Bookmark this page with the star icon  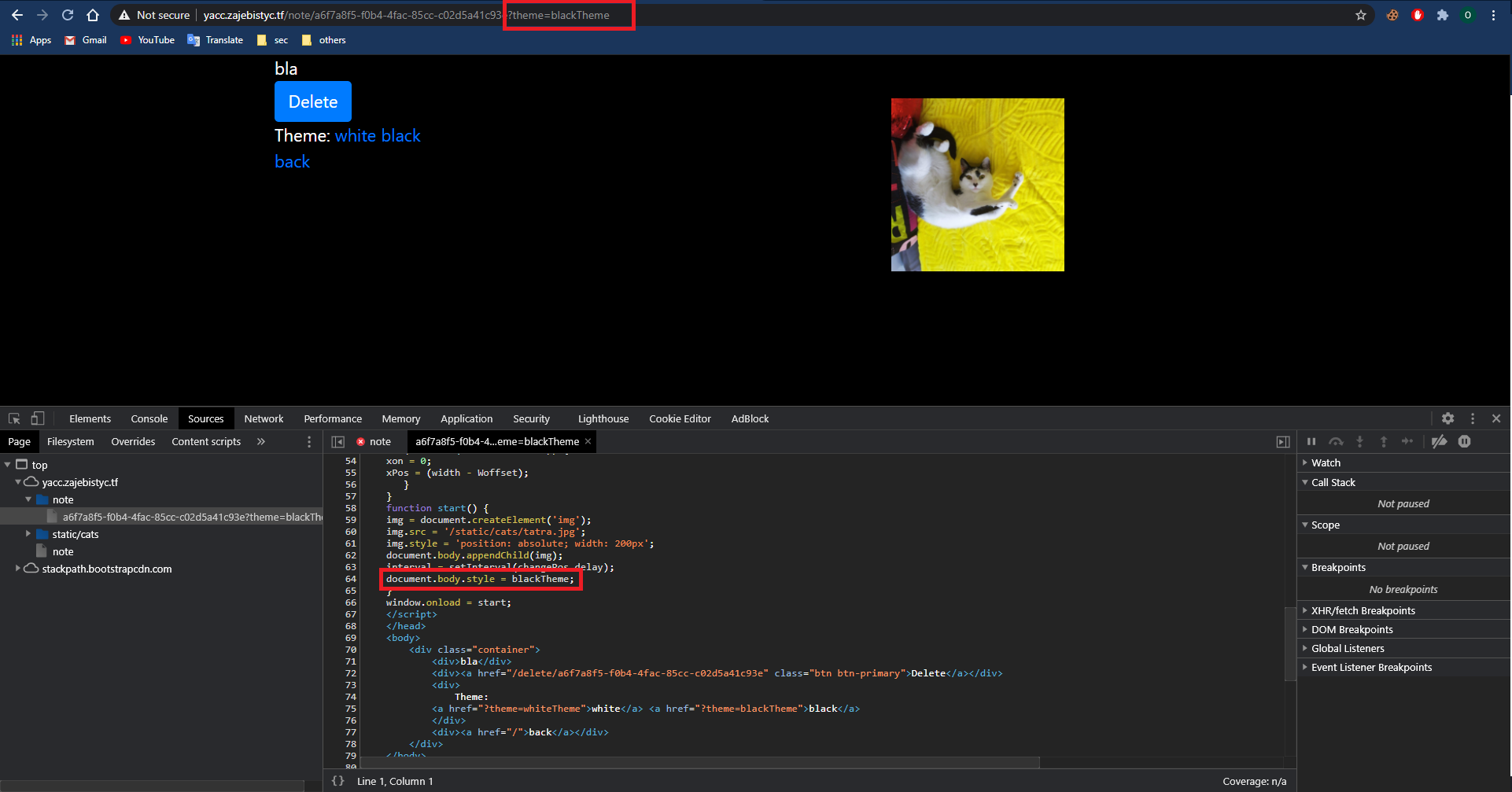pyautogui.click(x=1361, y=15)
